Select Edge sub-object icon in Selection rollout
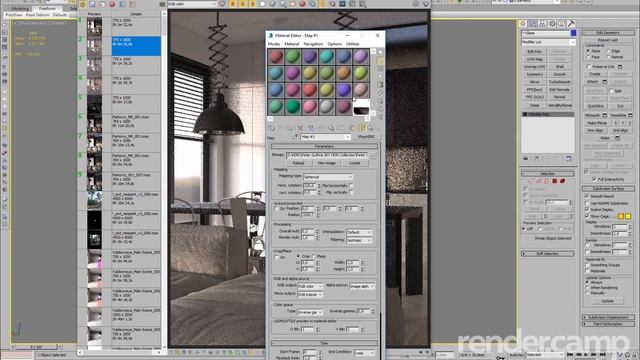Image resolution: width=640 pixels, height=360 pixels. [539, 181]
